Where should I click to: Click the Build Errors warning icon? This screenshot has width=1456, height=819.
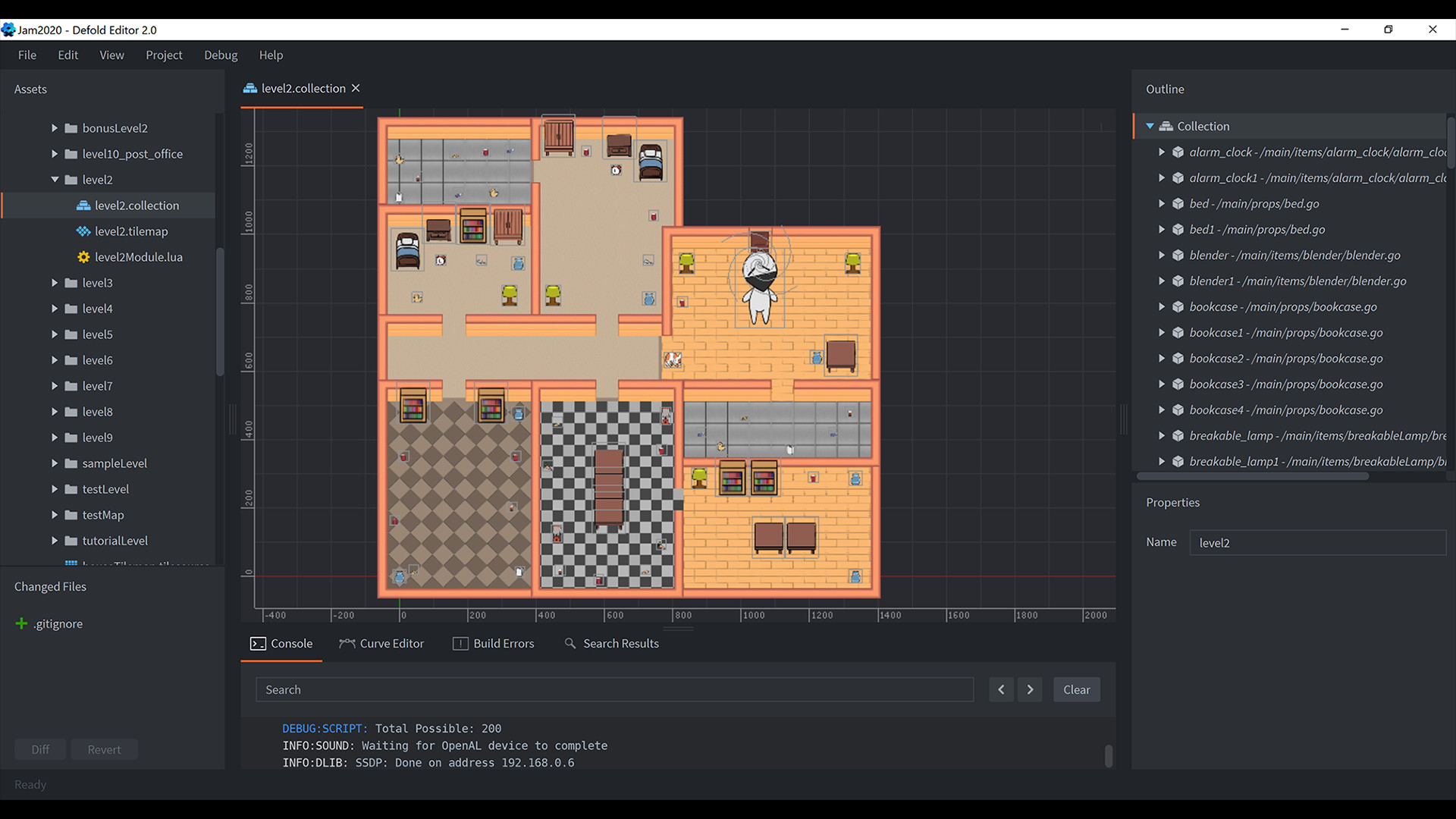pos(460,643)
